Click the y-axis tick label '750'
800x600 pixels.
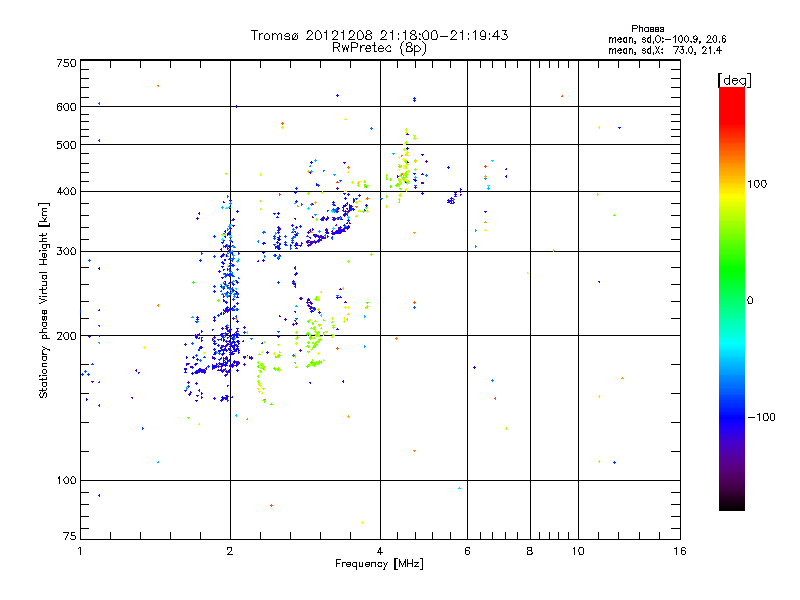[x=66, y=63]
